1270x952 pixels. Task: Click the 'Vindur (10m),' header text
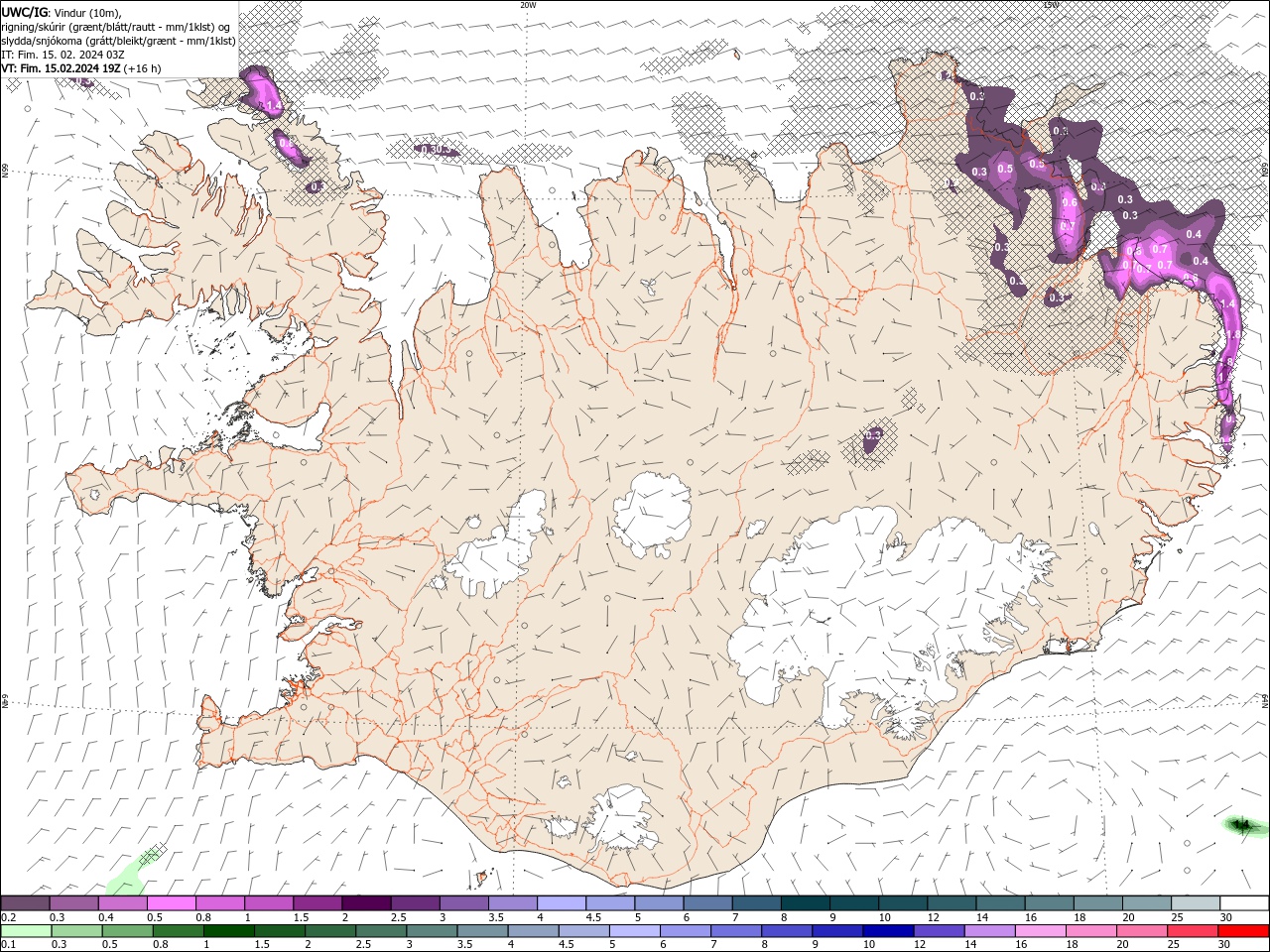(x=88, y=12)
